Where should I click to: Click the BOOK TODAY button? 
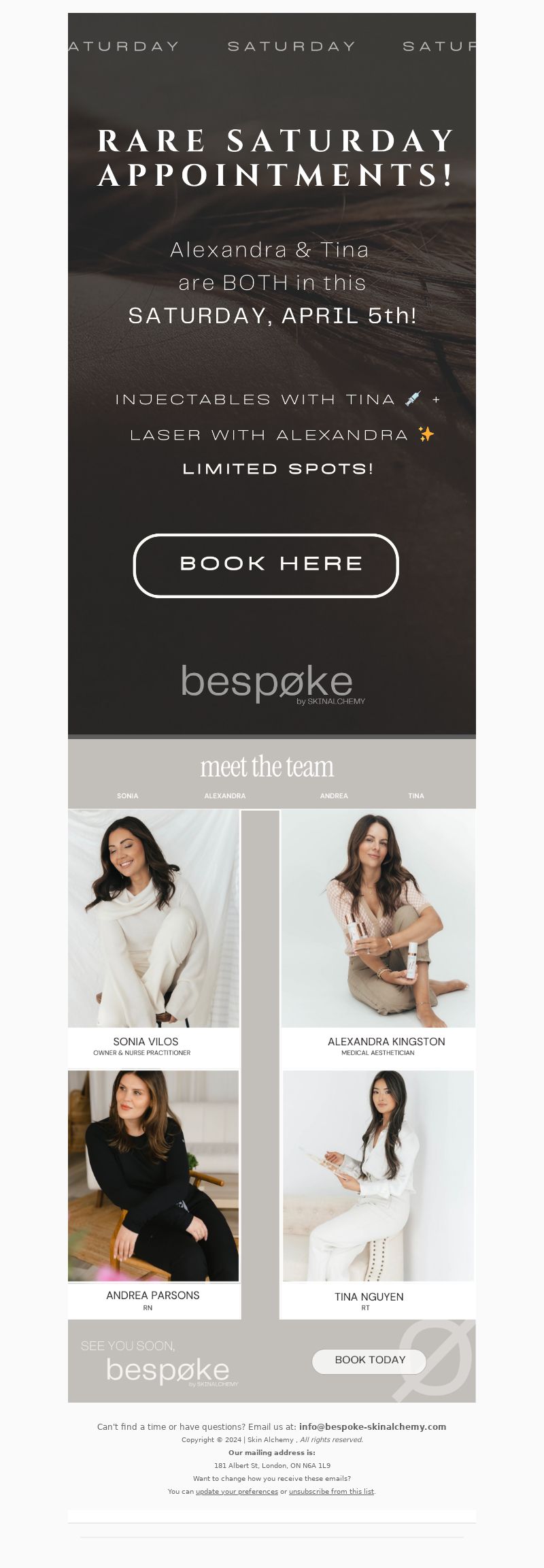369,1360
